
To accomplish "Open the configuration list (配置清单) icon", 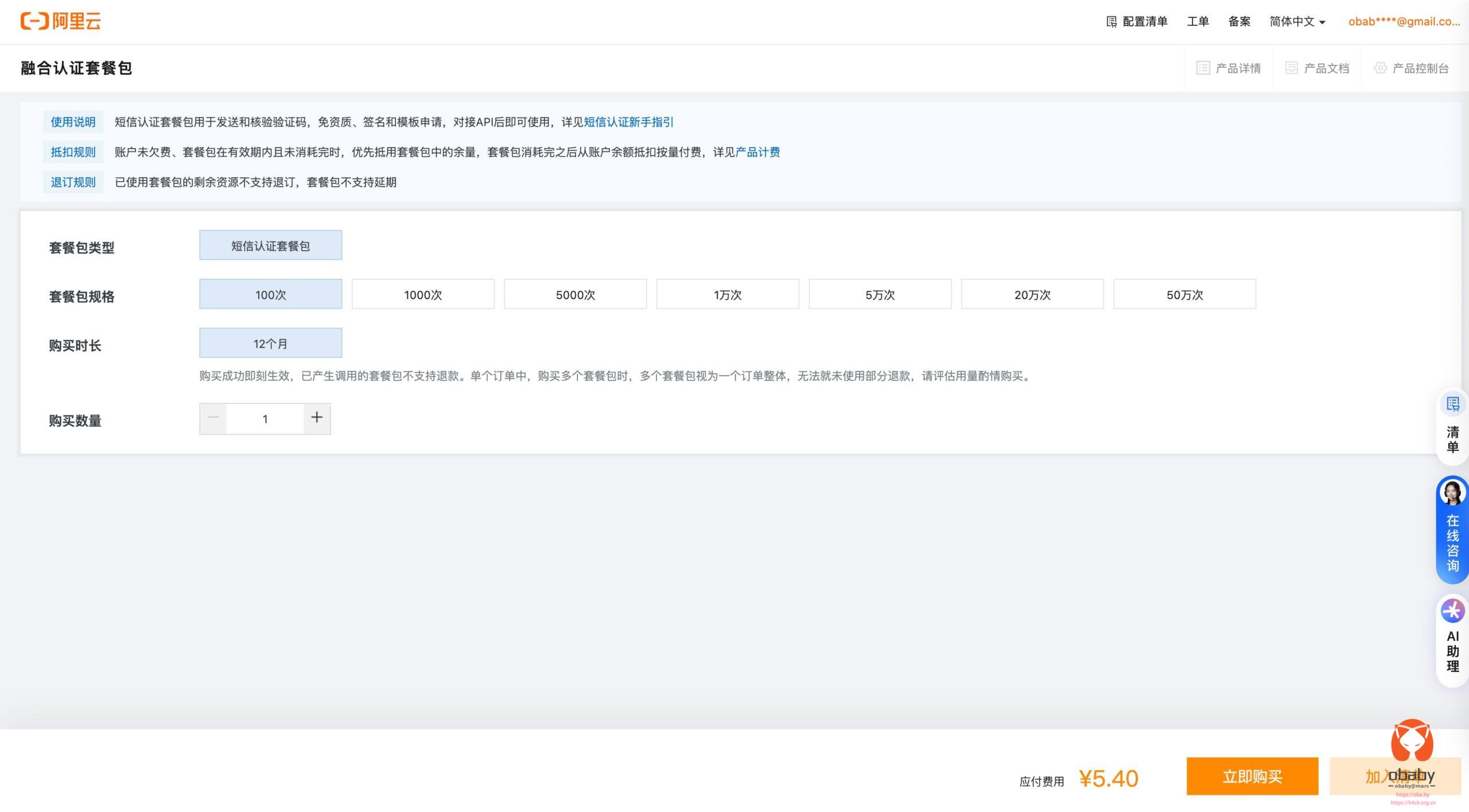I will coord(1112,22).
